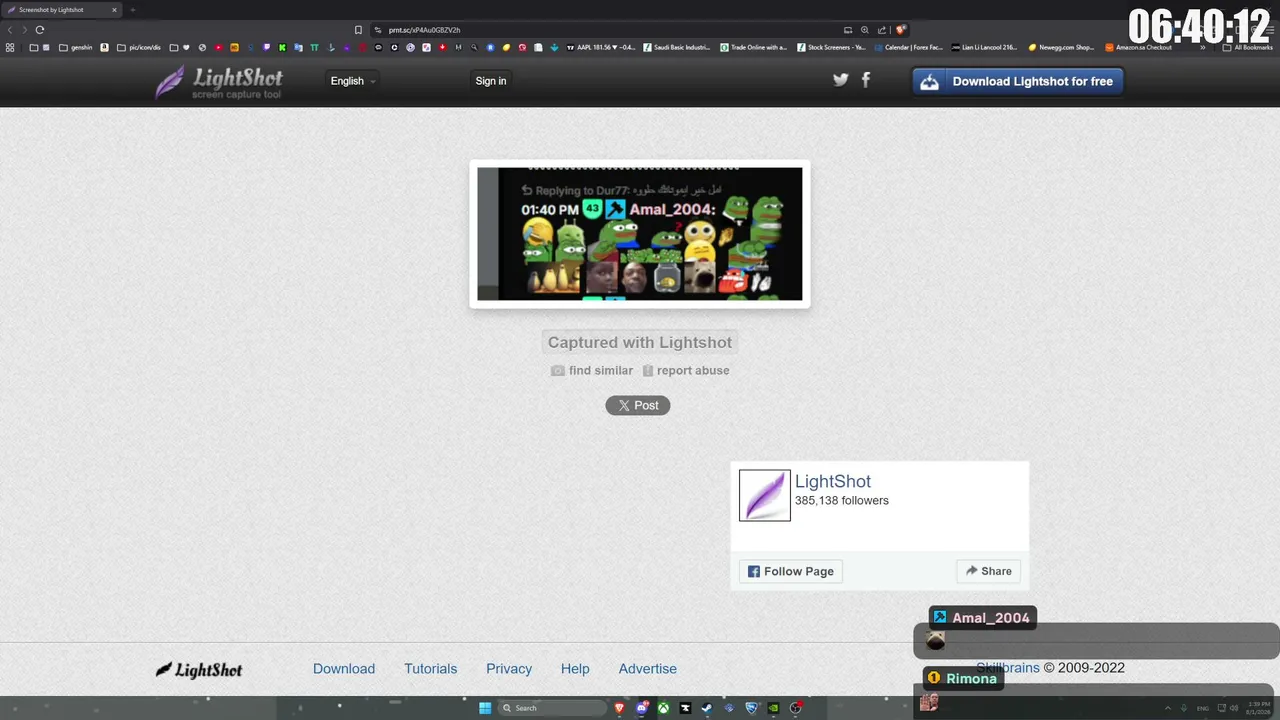Screen dimensions: 1280x720
Task: Open the All Bookmarks folder
Action: tap(1248, 47)
